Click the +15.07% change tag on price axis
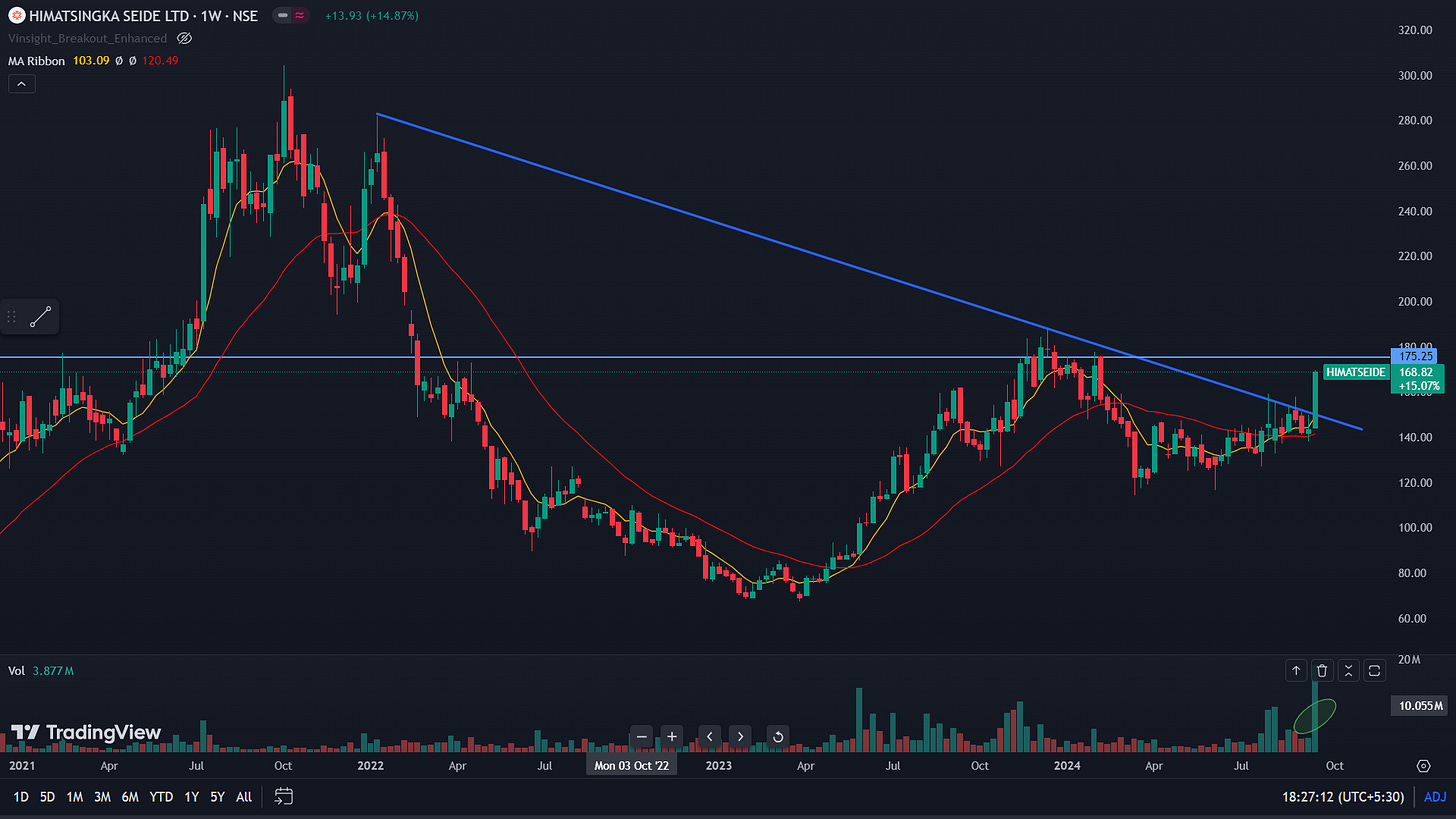The height and width of the screenshot is (819, 1456). coord(1417,386)
